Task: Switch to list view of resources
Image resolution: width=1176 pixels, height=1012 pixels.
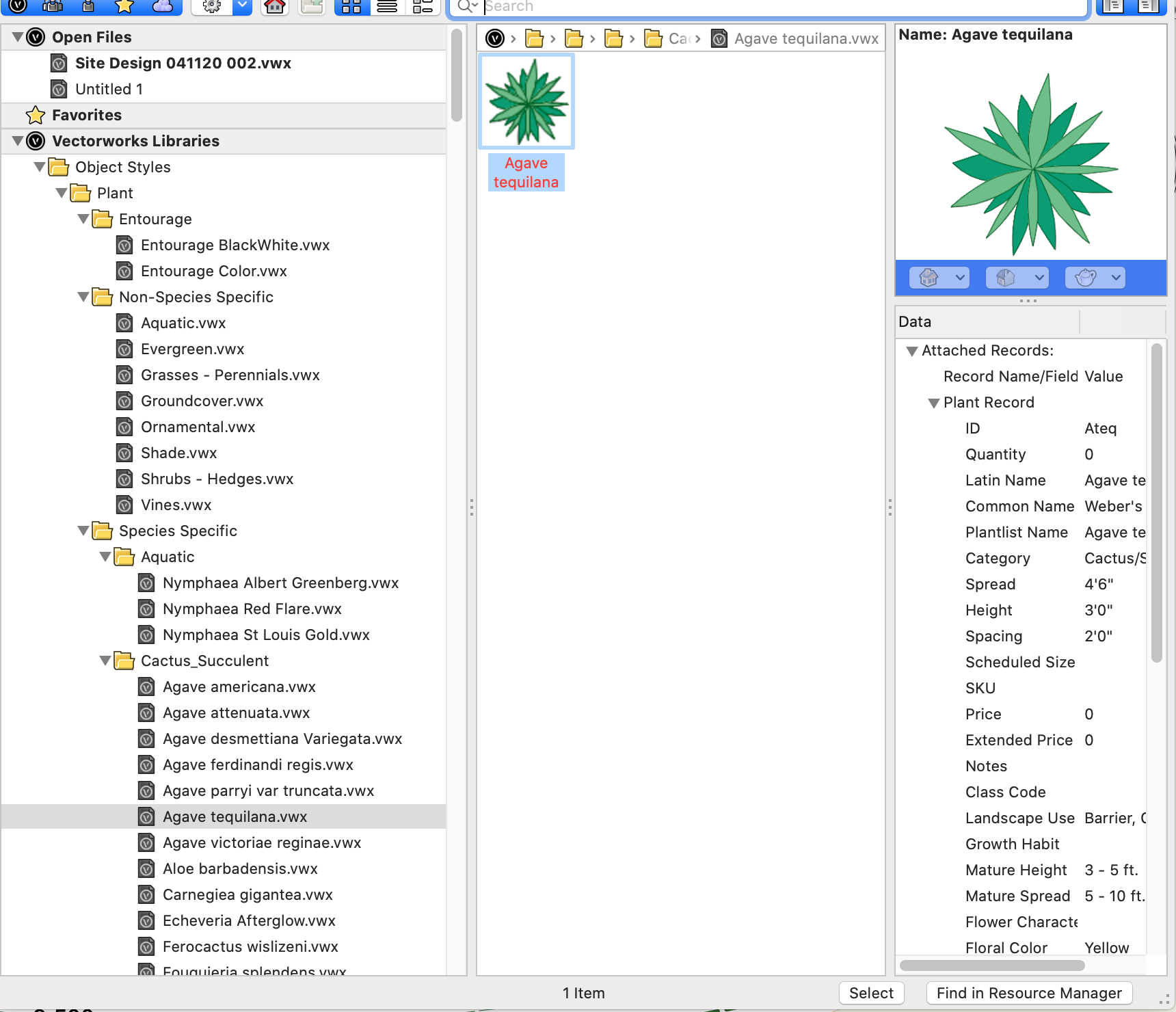Action: click(x=387, y=6)
